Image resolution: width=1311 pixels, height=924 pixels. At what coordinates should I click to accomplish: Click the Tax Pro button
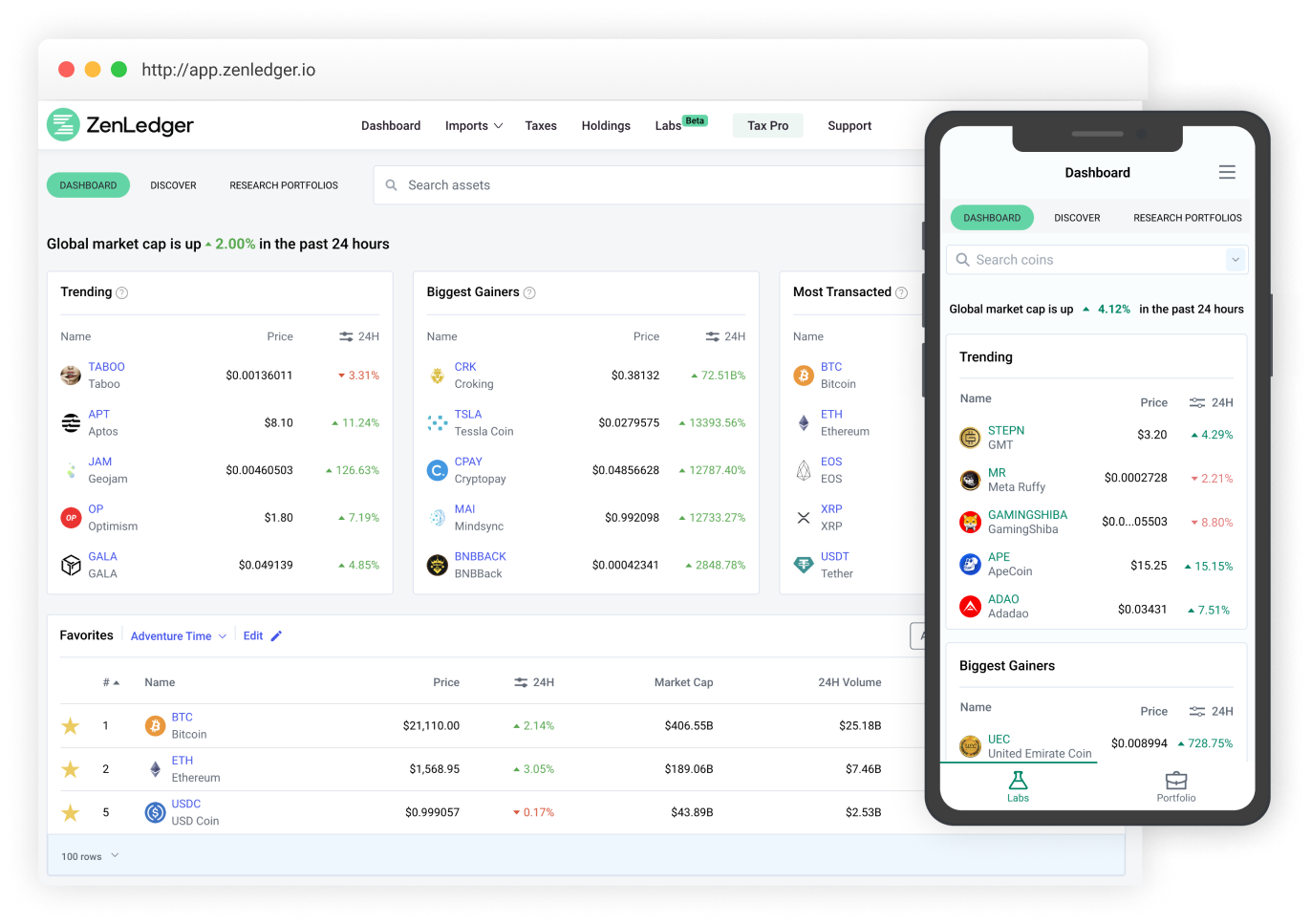[x=768, y=126]
